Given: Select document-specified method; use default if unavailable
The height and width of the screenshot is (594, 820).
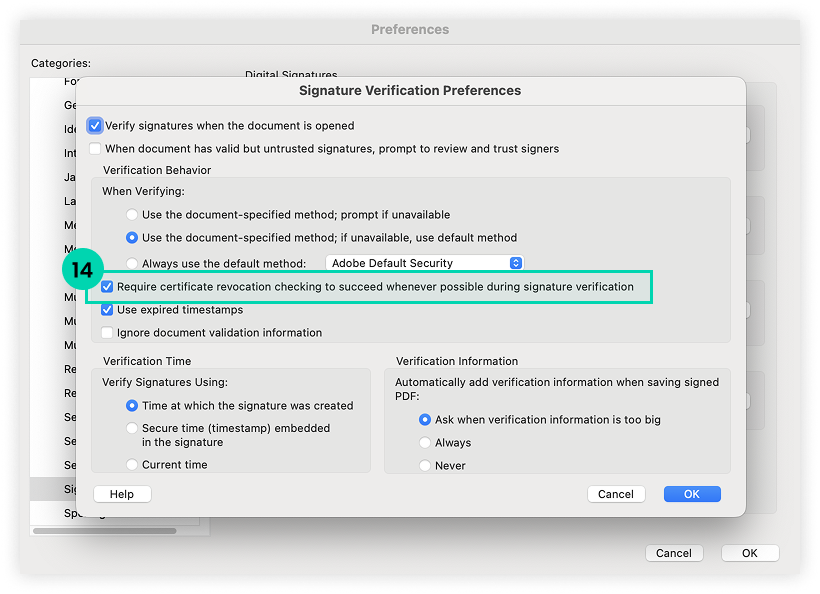Looking at the screenshot, I should pos(132,238).
